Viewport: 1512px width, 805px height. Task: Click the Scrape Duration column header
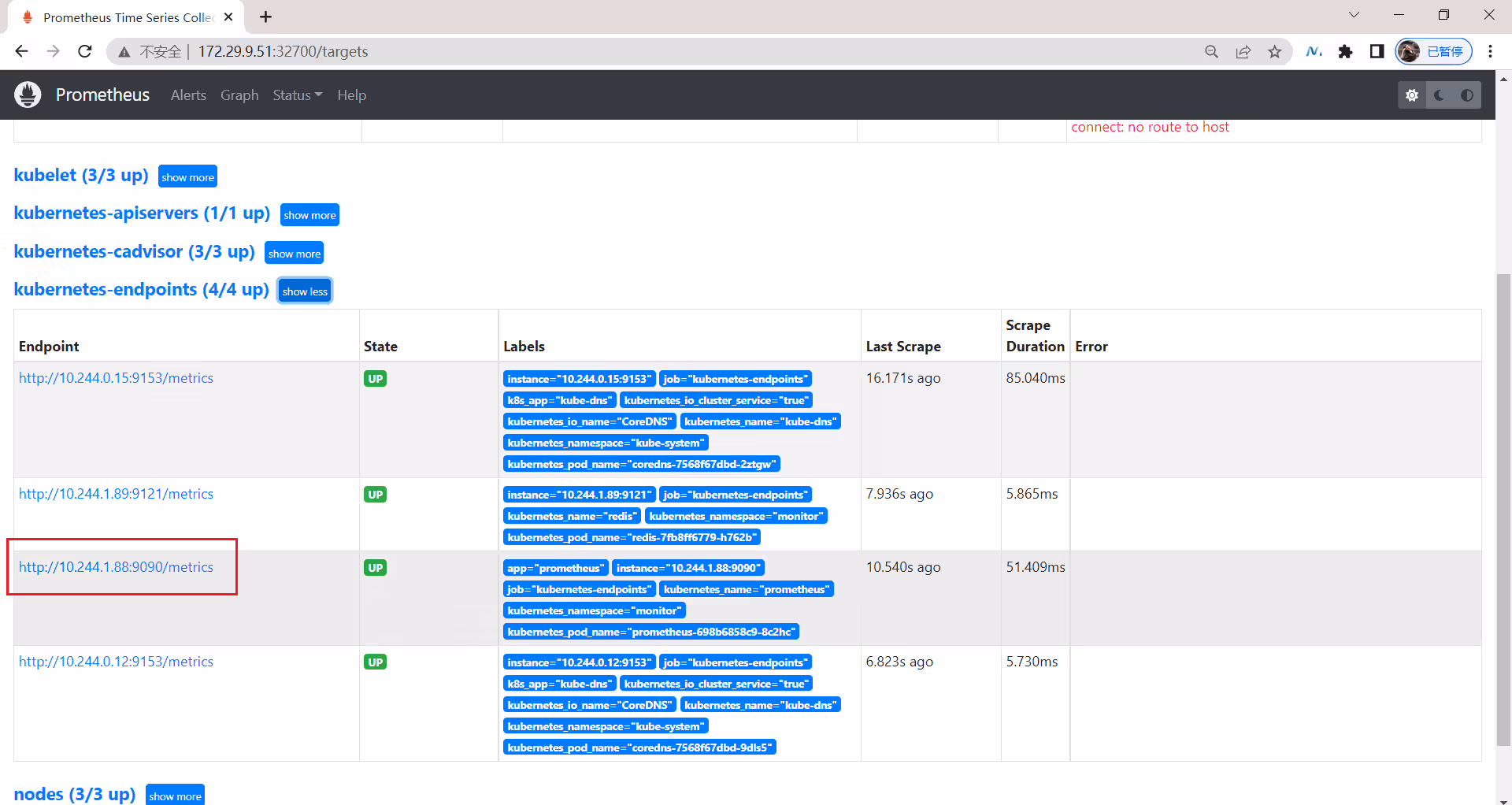[x=1035, y=336]
